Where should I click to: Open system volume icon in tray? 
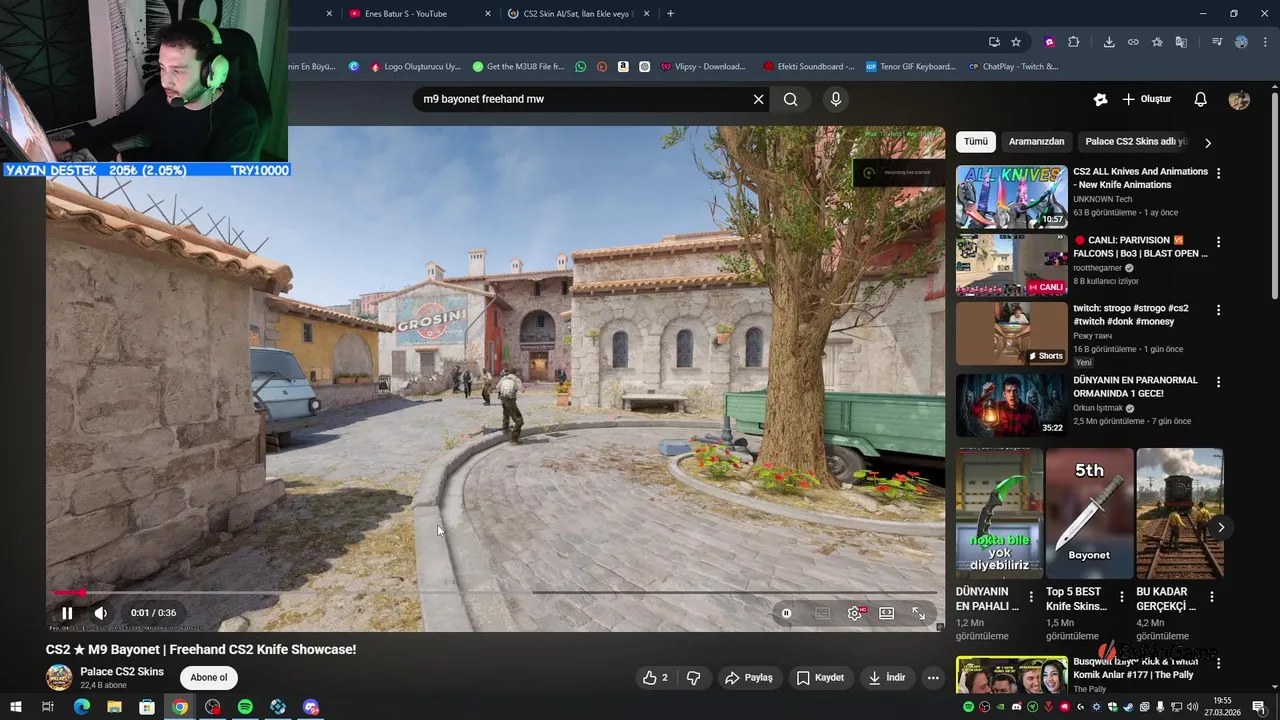point(1193,707)
